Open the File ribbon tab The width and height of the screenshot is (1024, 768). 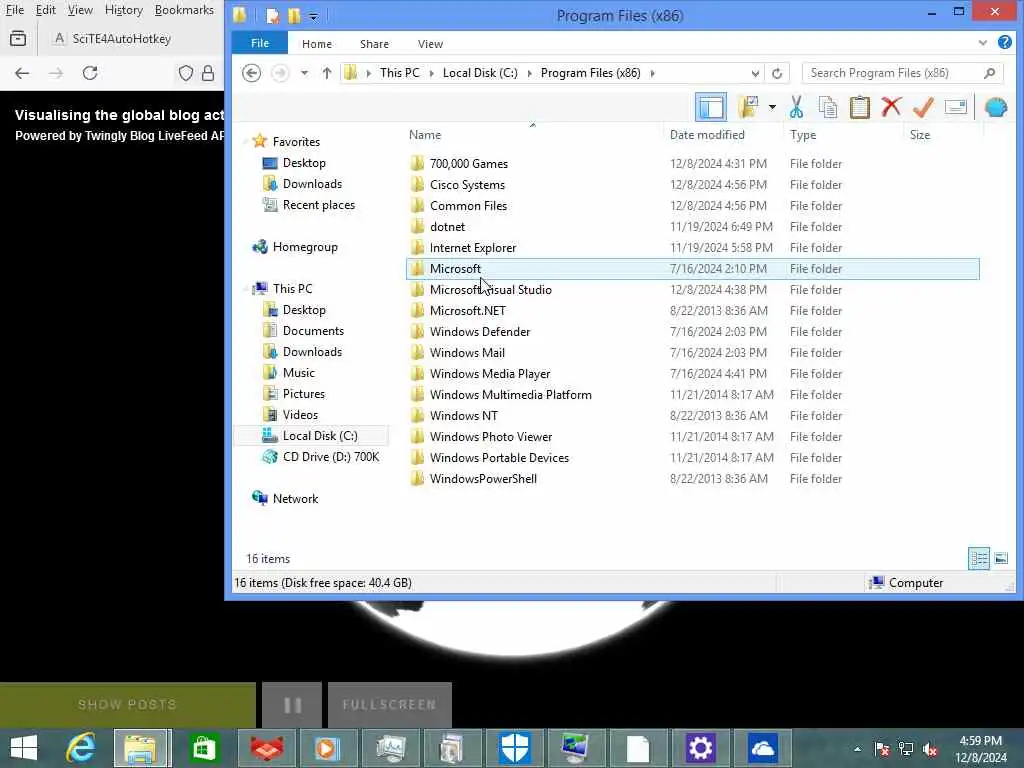pyautogui.click(x=259, y=43)
